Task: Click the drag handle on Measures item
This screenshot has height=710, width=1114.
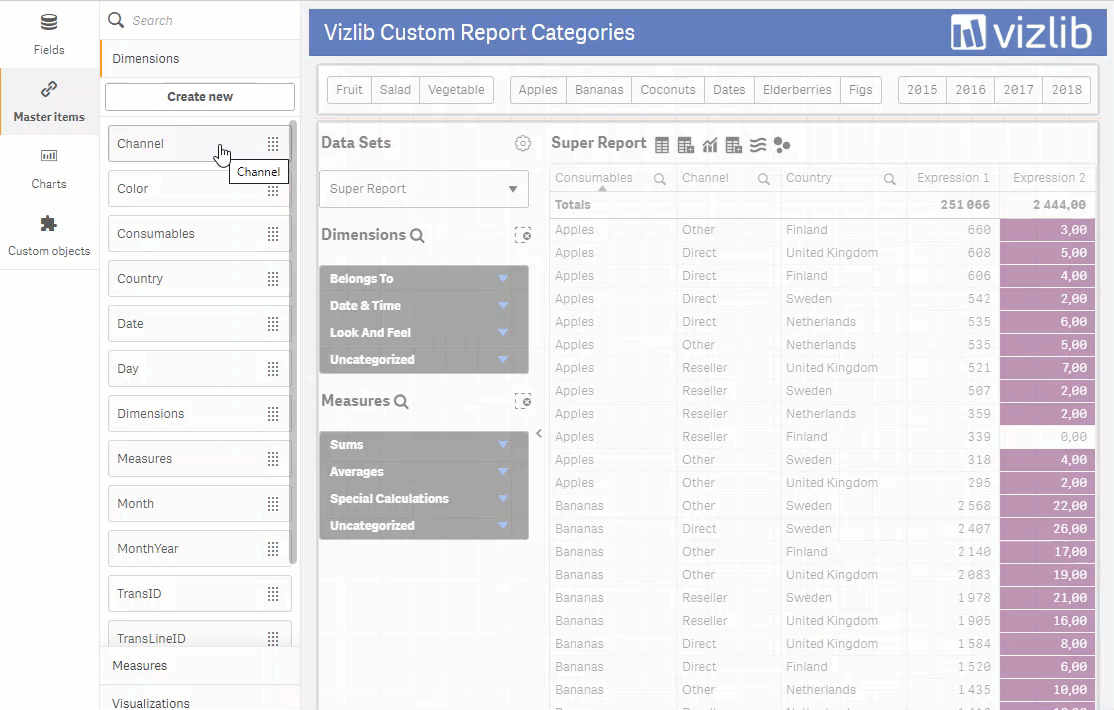Action: pos(273,458)
